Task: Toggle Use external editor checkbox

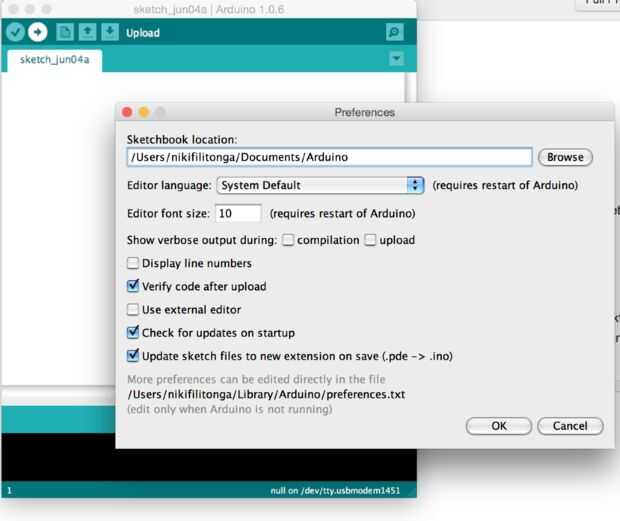Action: [x=133, y=310]
